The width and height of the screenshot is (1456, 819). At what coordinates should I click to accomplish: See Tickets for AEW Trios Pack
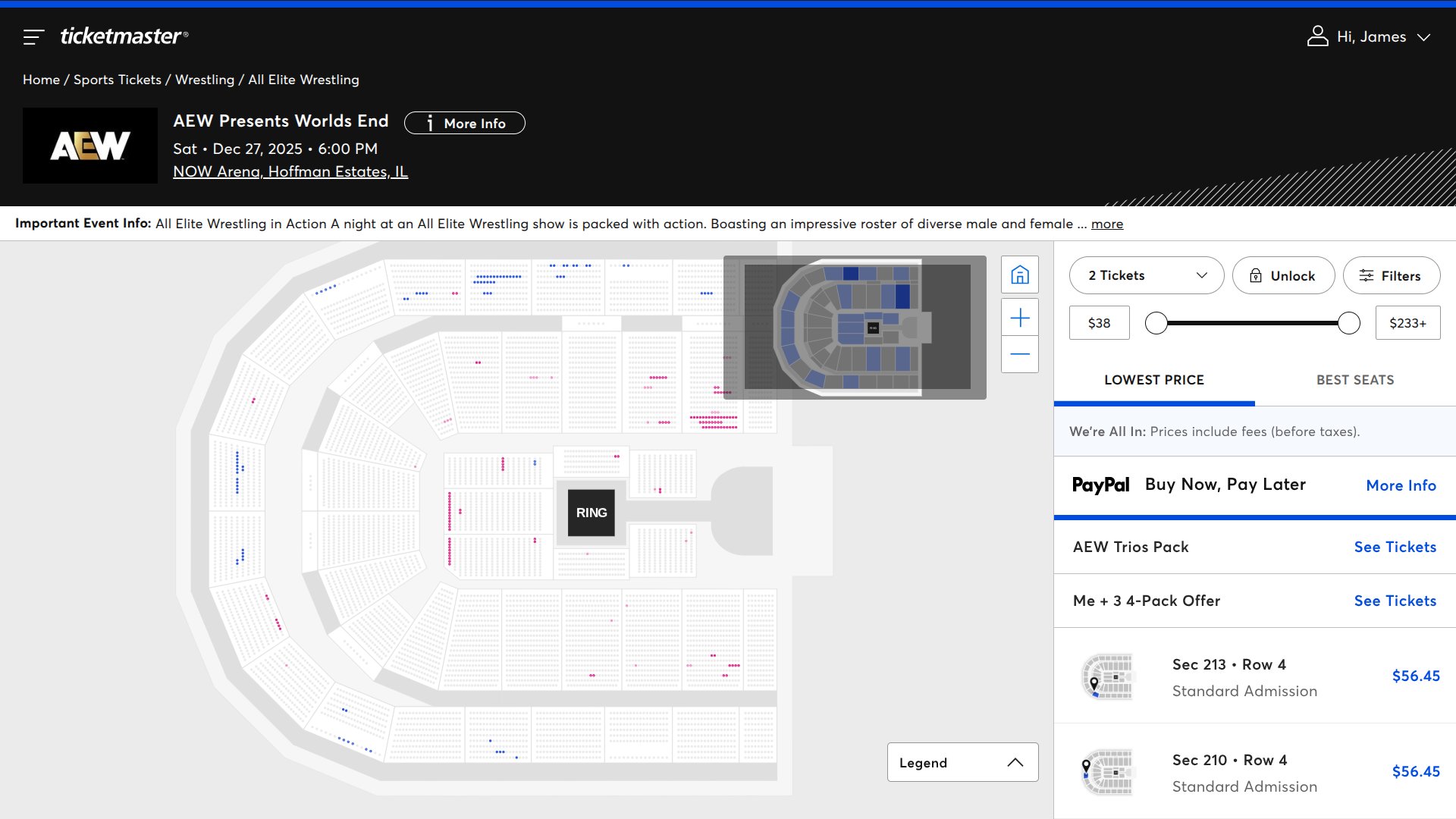(1395, 547)
